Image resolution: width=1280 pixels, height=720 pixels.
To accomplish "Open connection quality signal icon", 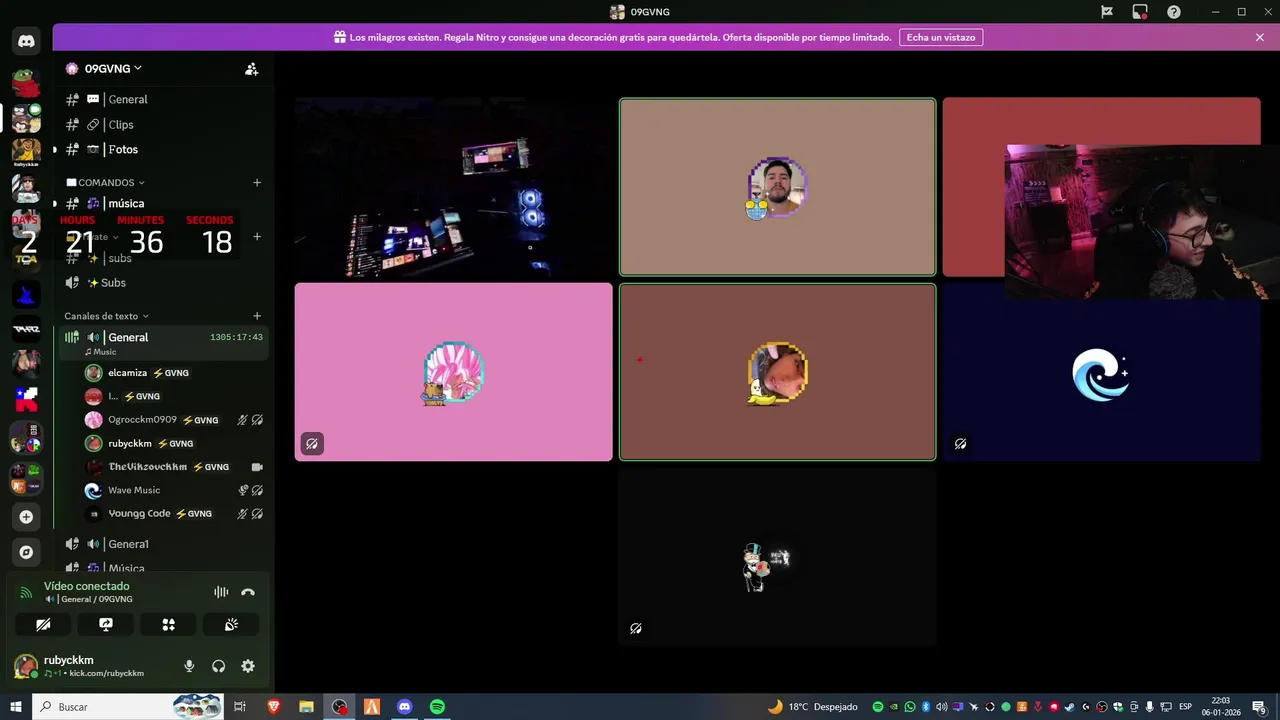I will tap(26, 592).
